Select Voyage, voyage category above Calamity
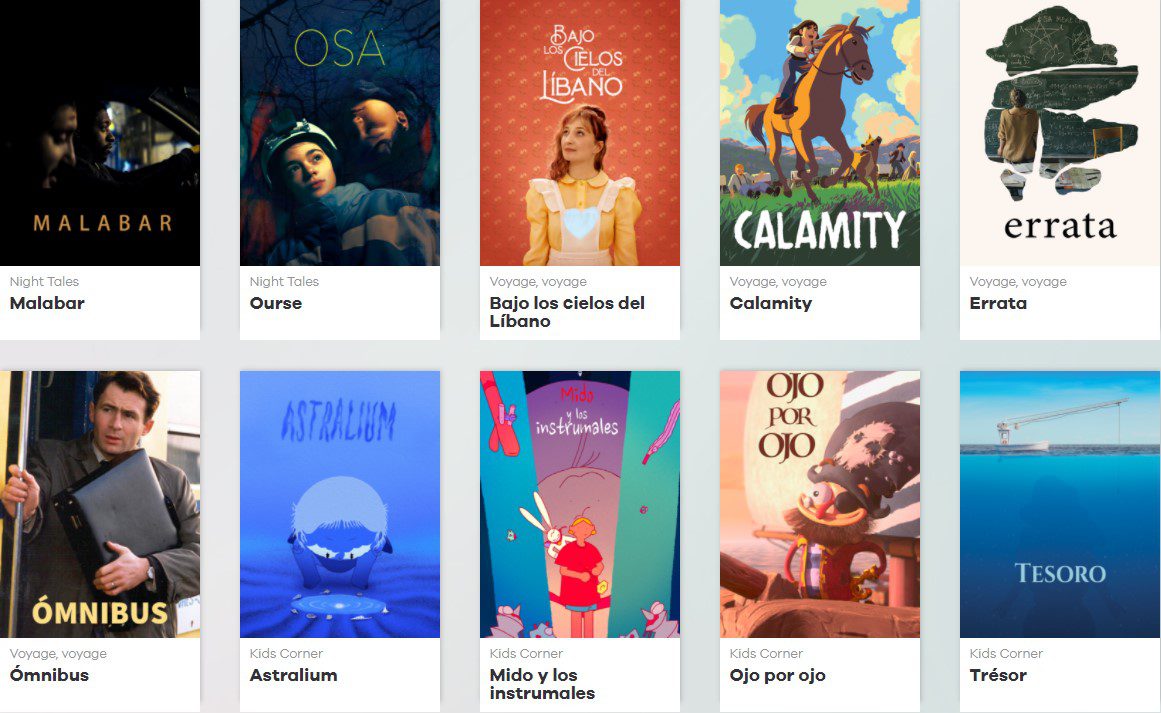The width and height of the screenshot is (1161, 713). click(777, 281)
